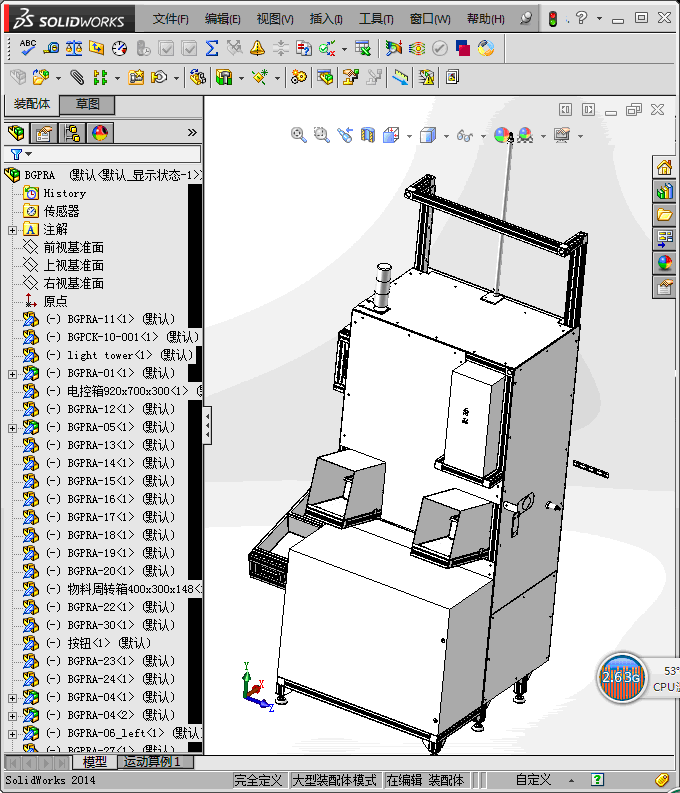Open Insert Components dropdown arrow
Image resolution: width=680 pixels, height=793 pixels.
point(58,78)
